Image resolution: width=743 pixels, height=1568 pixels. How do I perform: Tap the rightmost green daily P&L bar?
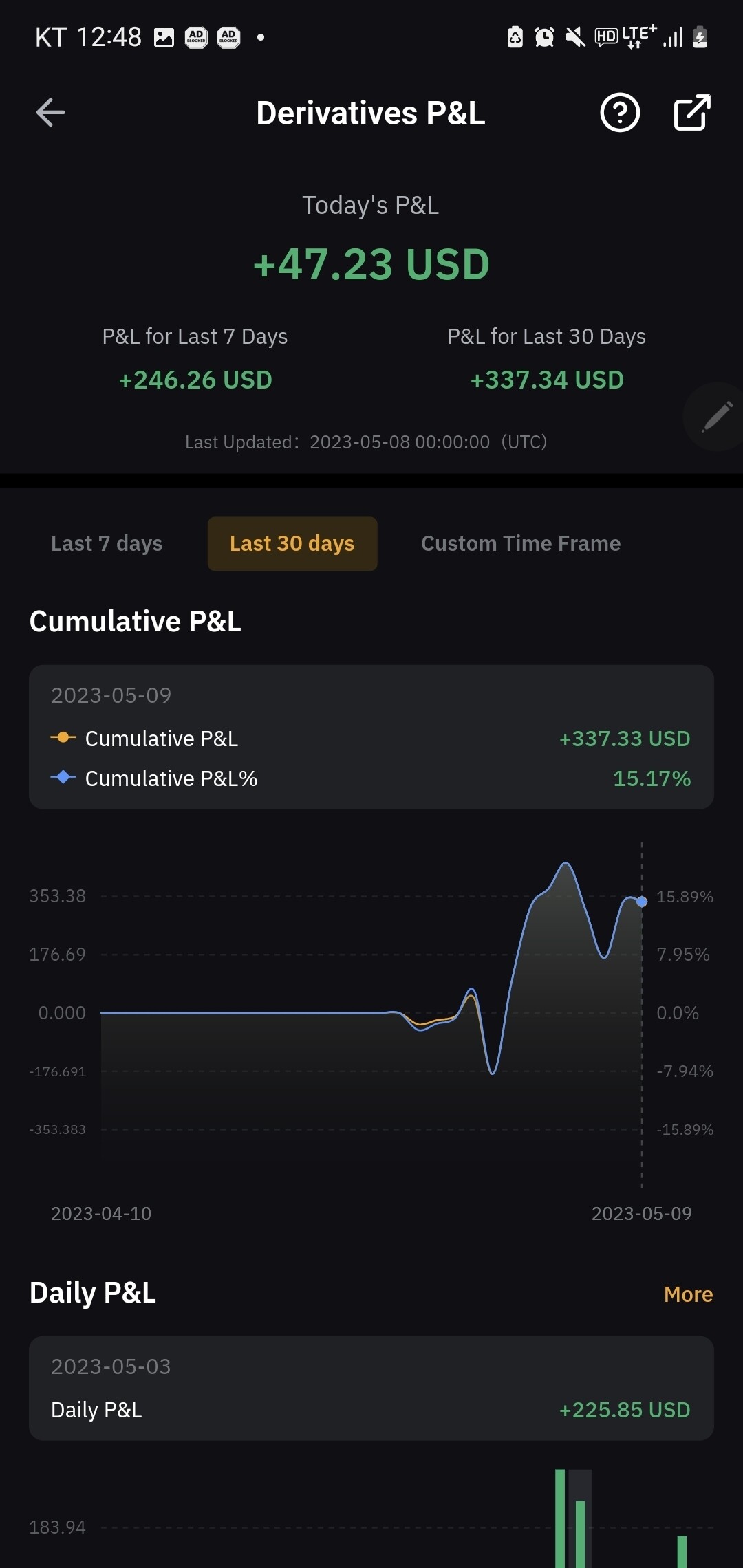[682, 1551]
